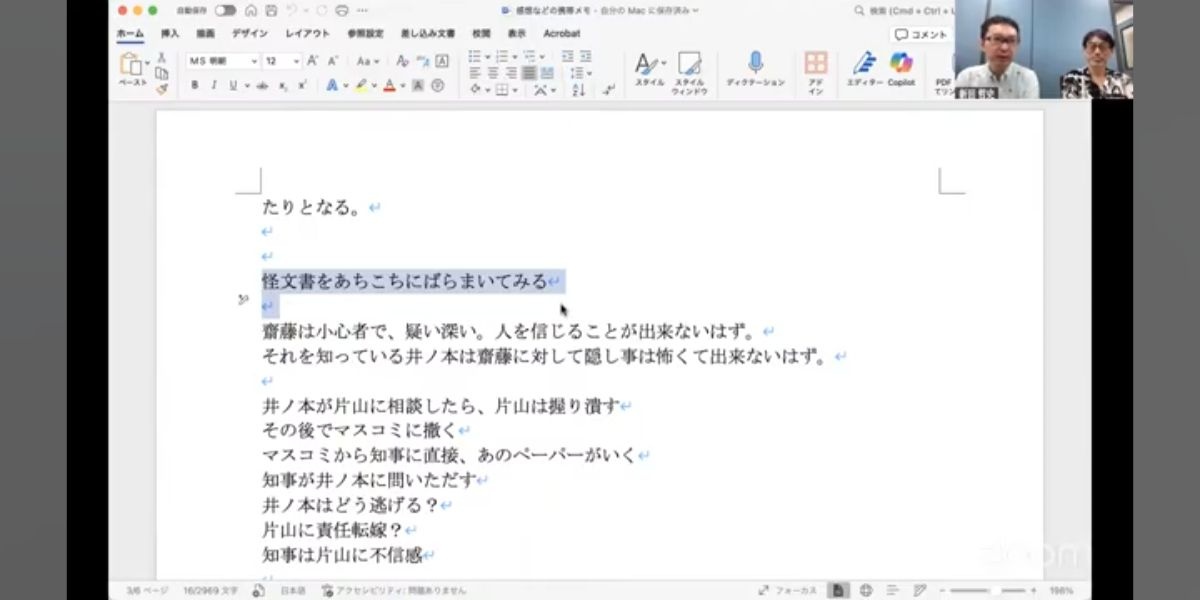Screen dimensions: 1200x600
Task: Open the レイアウト ribbon tab
Action: pyautogui.click(x=307, y=33)
